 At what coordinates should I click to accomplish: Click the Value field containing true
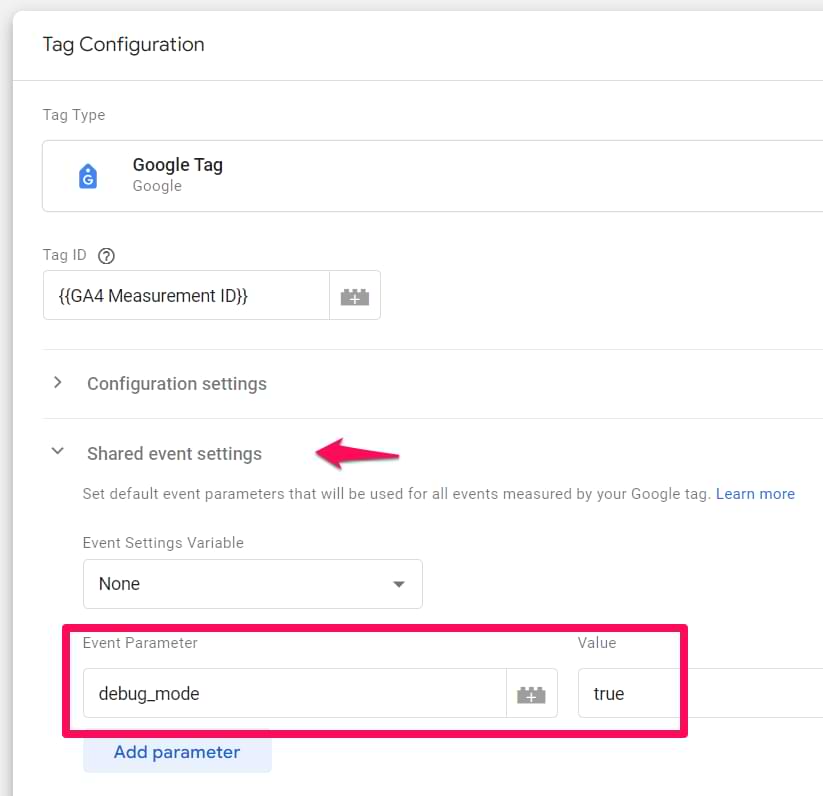coord(700,693)
